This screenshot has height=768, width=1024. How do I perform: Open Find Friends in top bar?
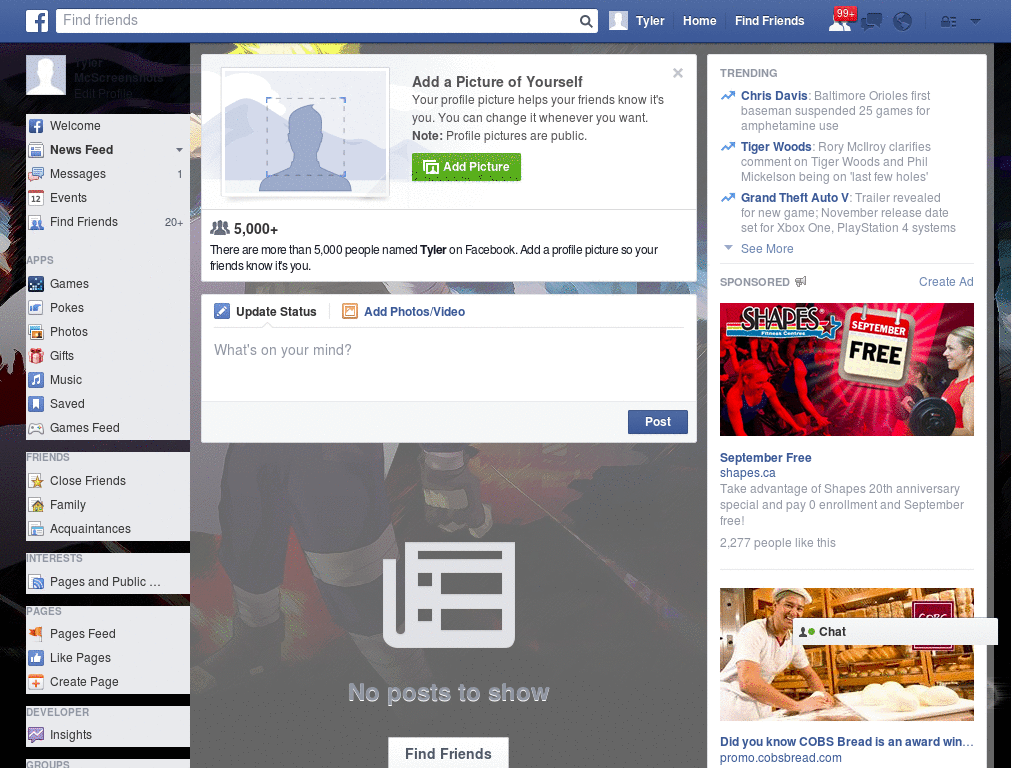(769, 21)
